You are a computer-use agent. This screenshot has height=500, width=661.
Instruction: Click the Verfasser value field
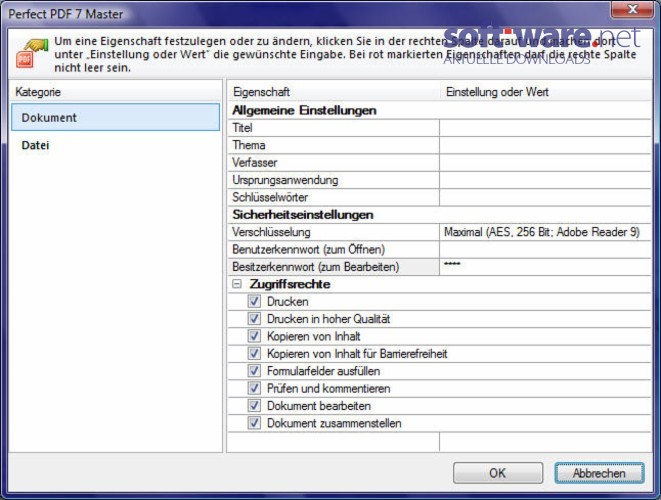[x=545, y=162]
